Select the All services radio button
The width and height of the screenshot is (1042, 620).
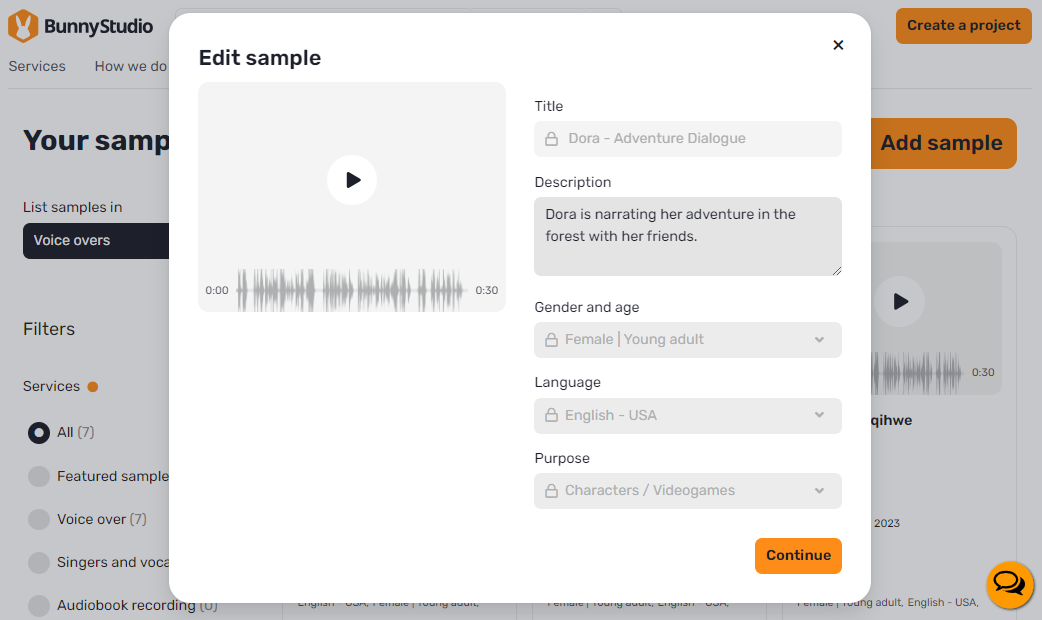coord(39,433)
